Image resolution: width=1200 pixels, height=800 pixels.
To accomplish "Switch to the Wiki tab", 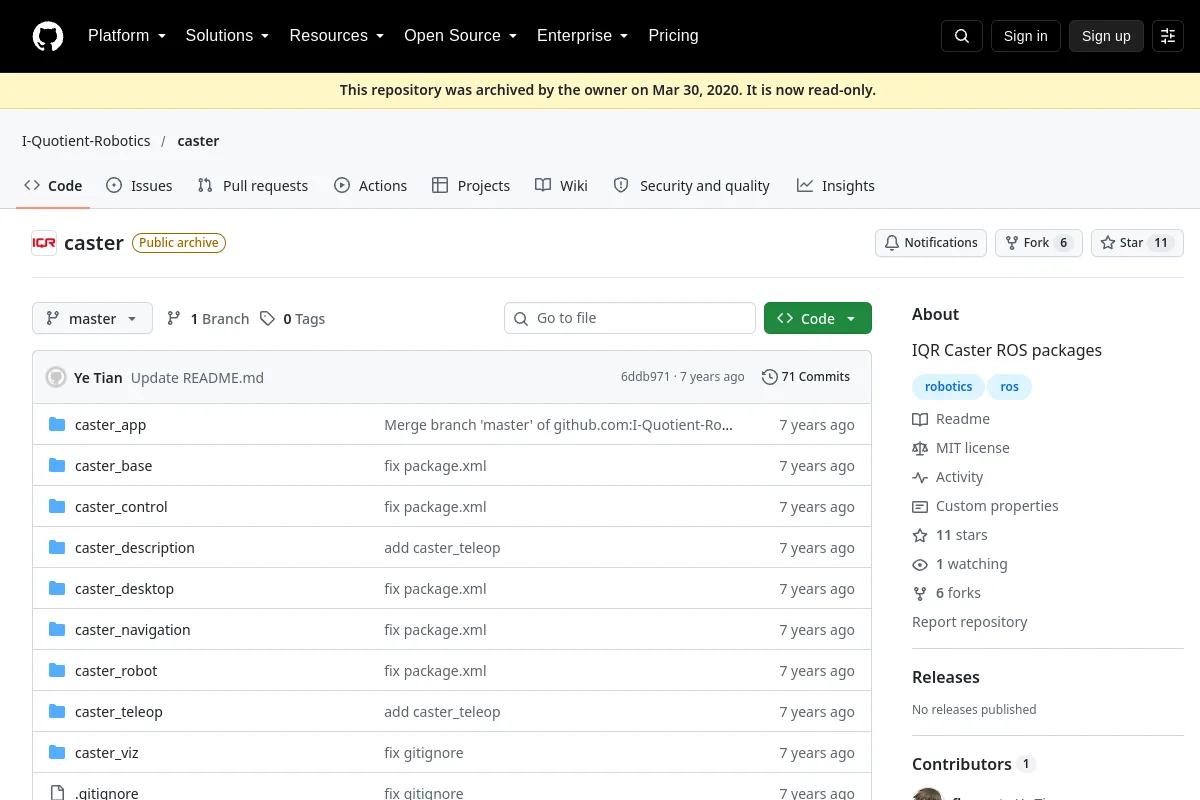I will click(562, 186).
